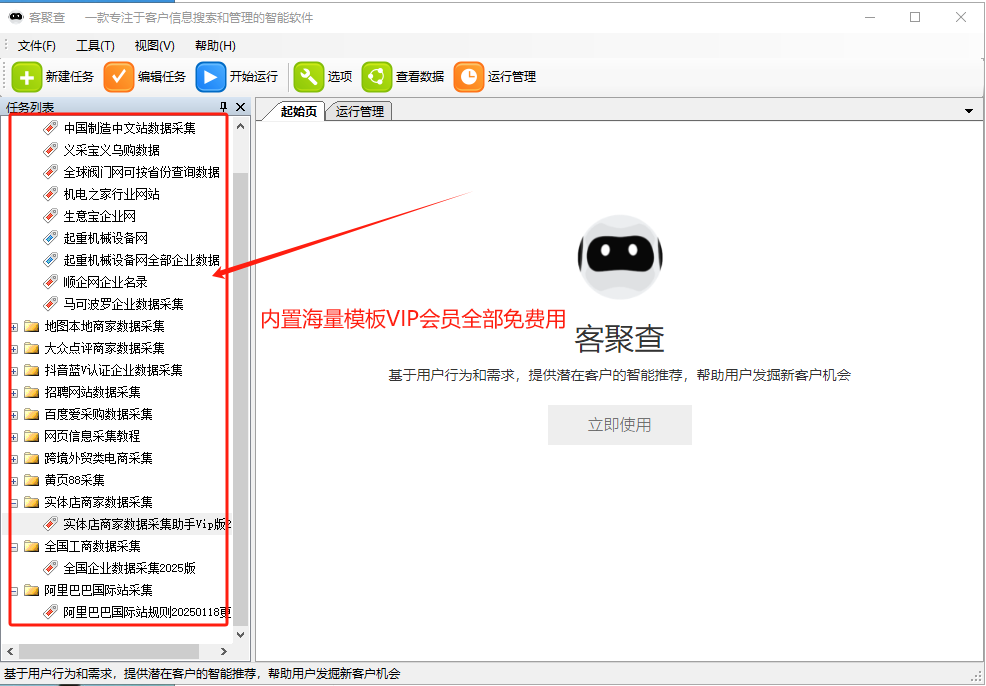Click the 立即使用 button
This screenshot has height=686, width=986.
[619, 424]
